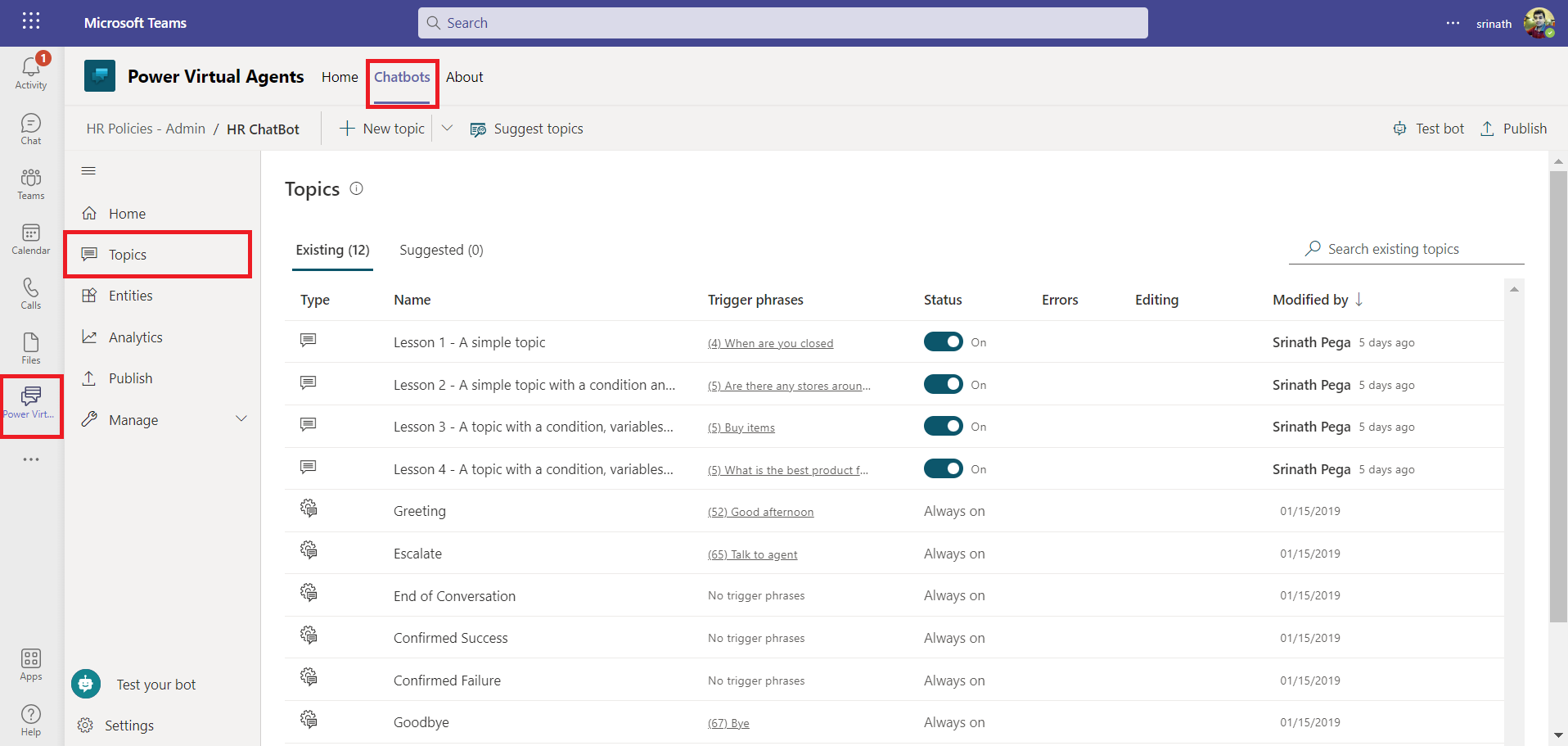Open Apps in the Teams rail

(31, 660)
